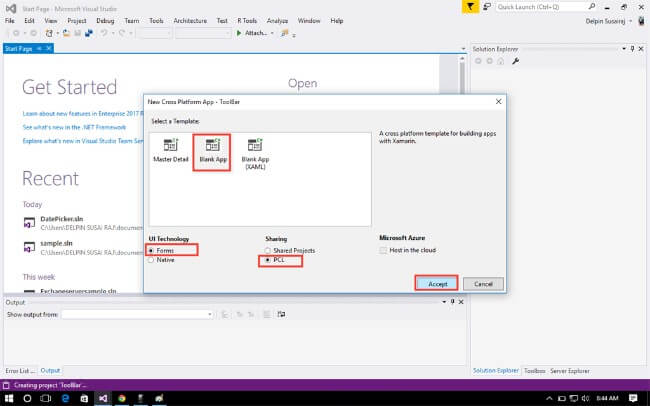Open the Project menu

pos(77,21)
